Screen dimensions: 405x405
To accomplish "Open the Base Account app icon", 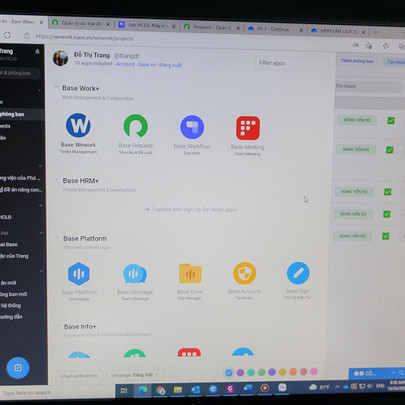I will coord(244,273).
